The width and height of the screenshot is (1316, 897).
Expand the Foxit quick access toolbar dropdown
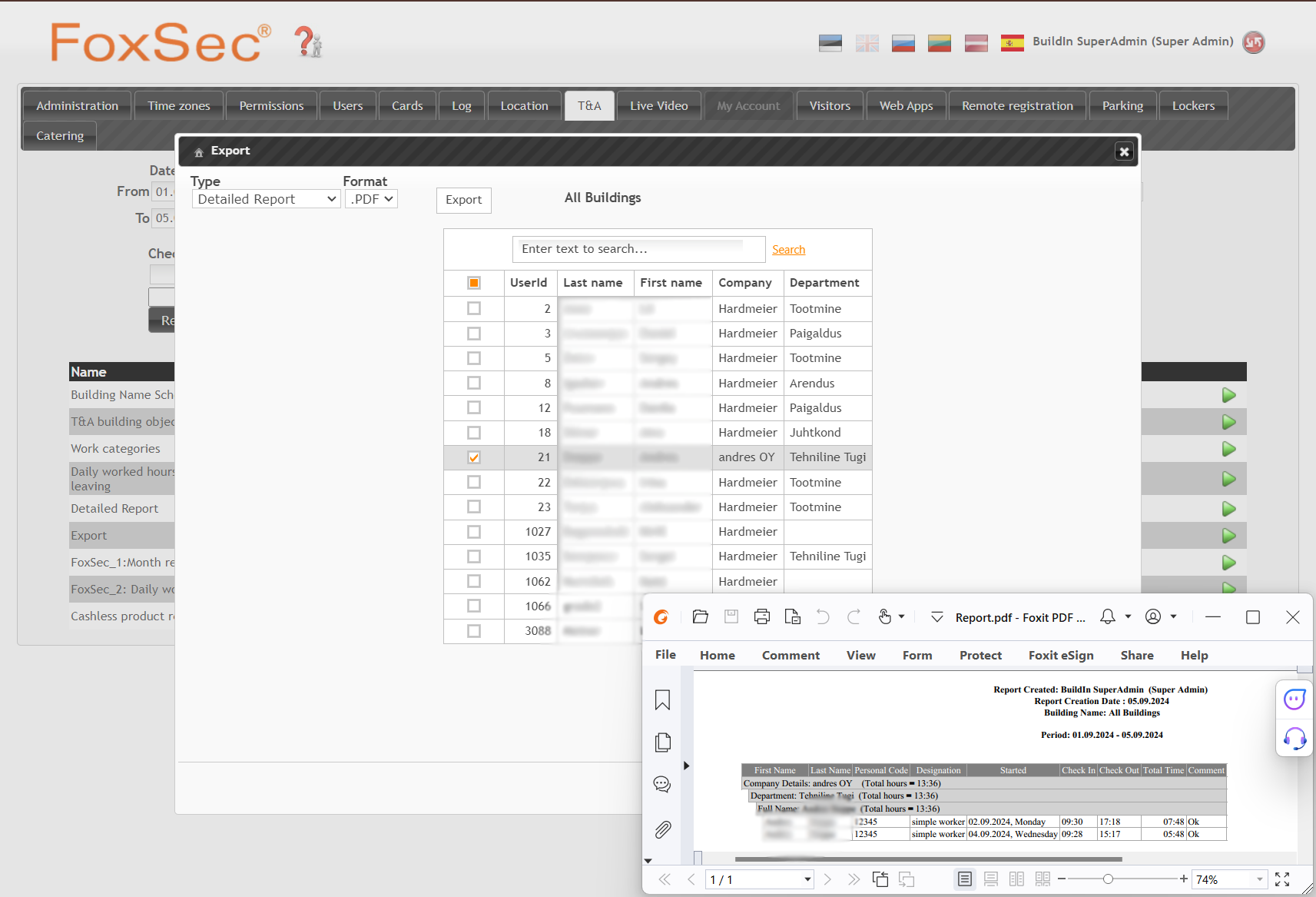tap(937, 616)
